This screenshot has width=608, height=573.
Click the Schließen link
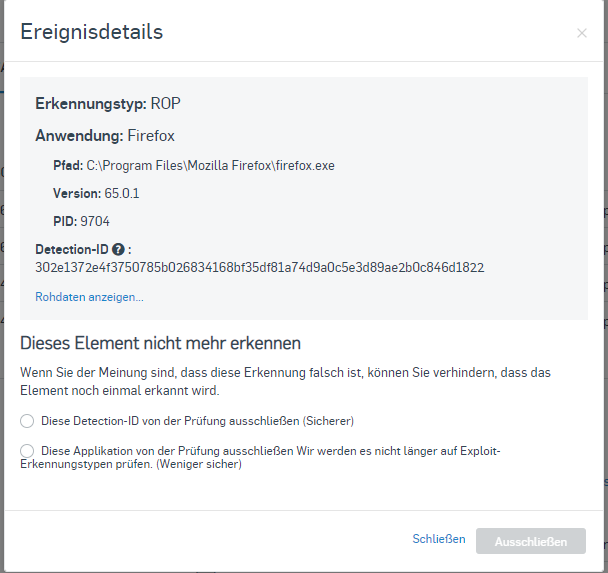439,539
